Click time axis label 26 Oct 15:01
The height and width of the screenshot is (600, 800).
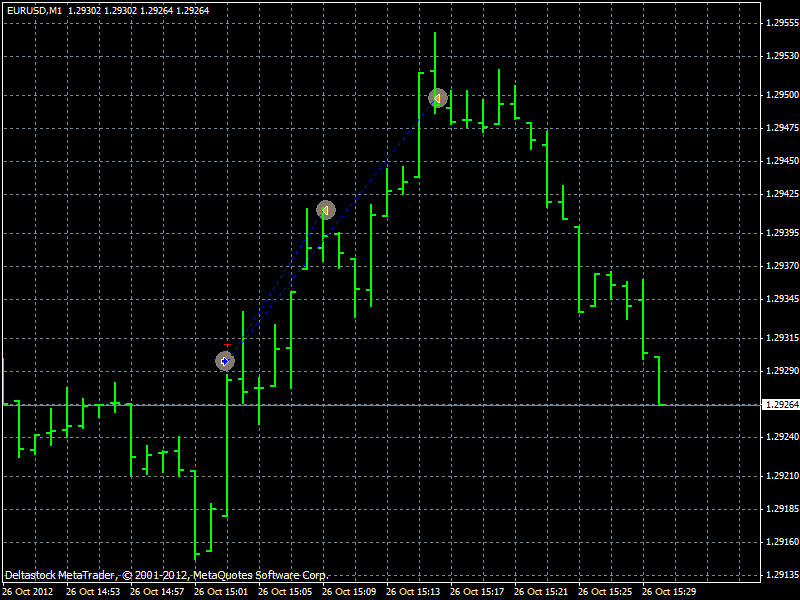tap(221, 592)
